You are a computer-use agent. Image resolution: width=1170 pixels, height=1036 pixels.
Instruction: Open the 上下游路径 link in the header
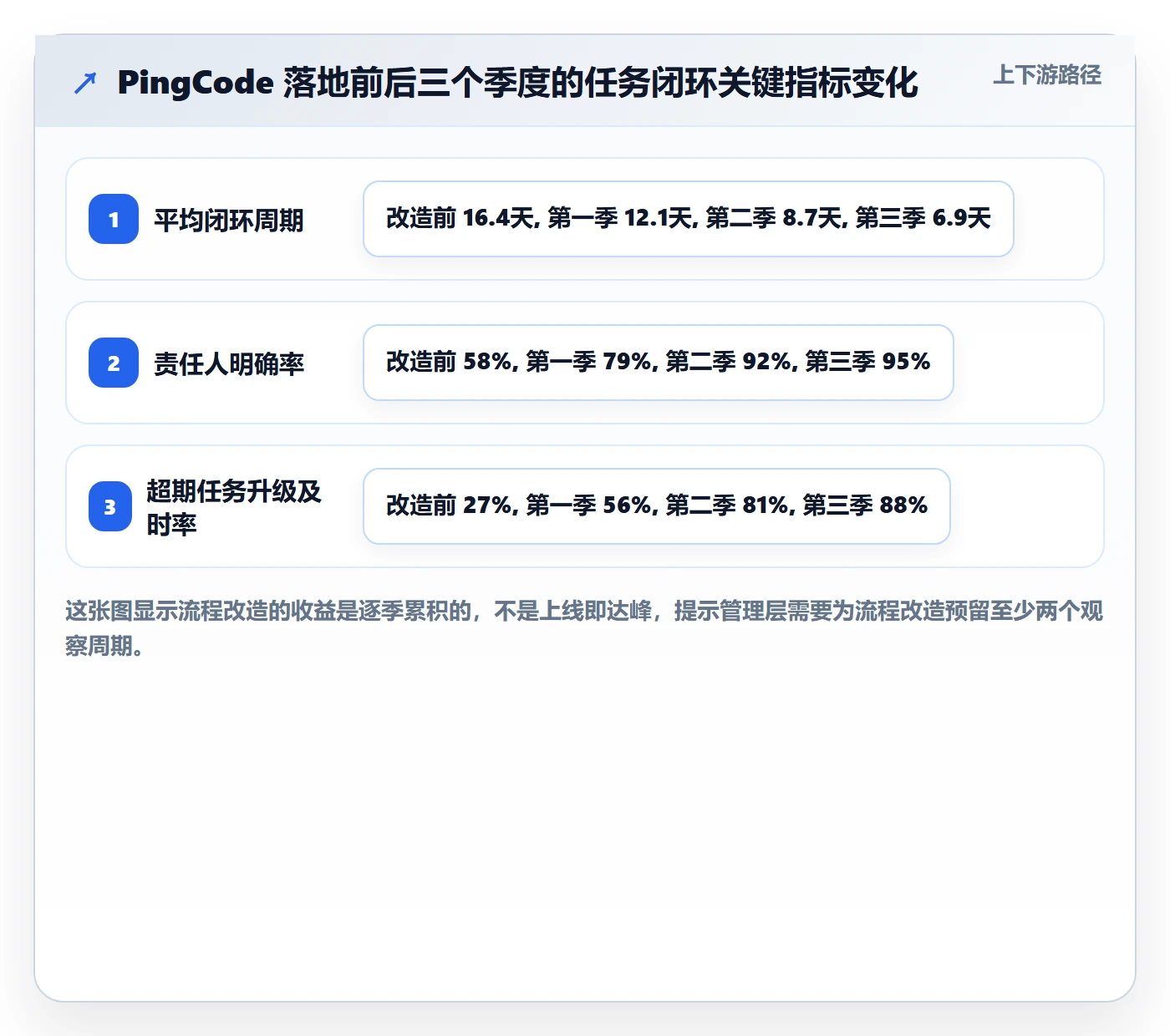tap(1047, 75)
